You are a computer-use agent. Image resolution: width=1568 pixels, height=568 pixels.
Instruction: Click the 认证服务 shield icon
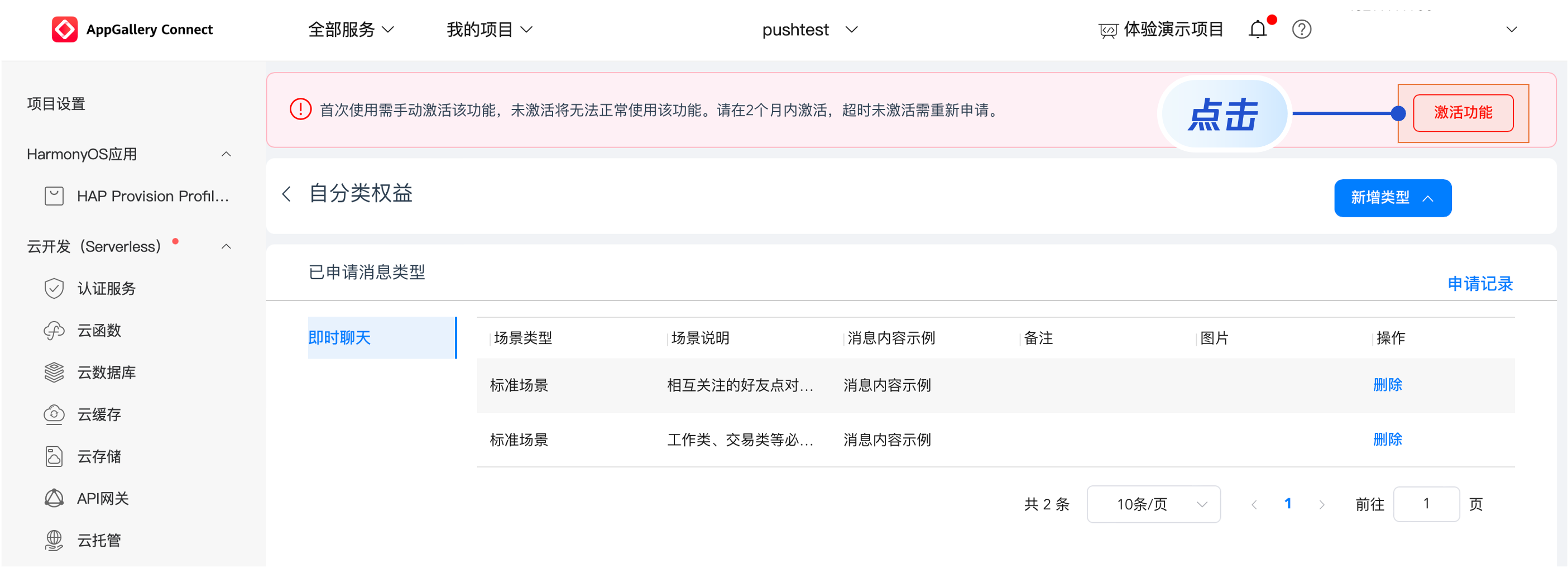click(54, 289)
